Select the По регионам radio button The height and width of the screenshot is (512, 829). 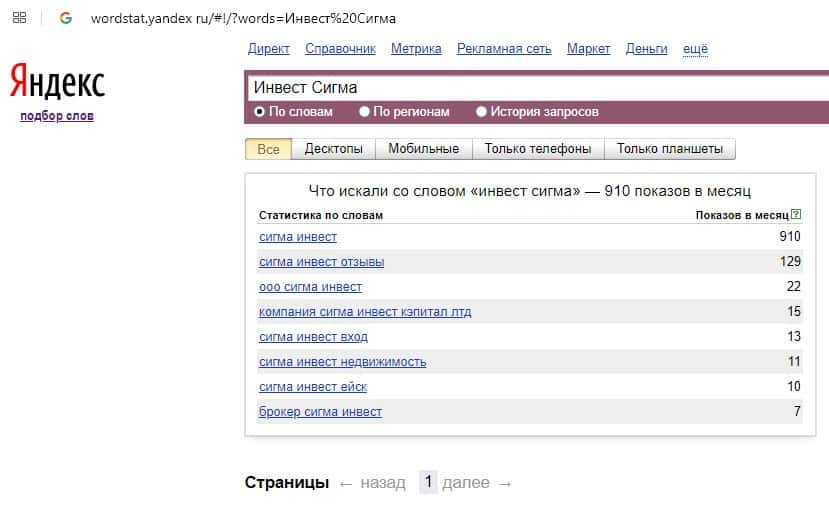pos(364,112)
